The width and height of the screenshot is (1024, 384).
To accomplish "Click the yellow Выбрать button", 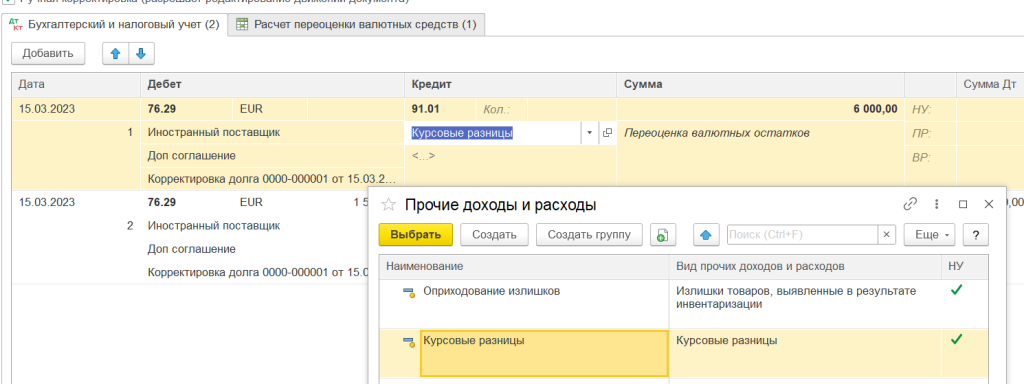I will coord(415,235).
